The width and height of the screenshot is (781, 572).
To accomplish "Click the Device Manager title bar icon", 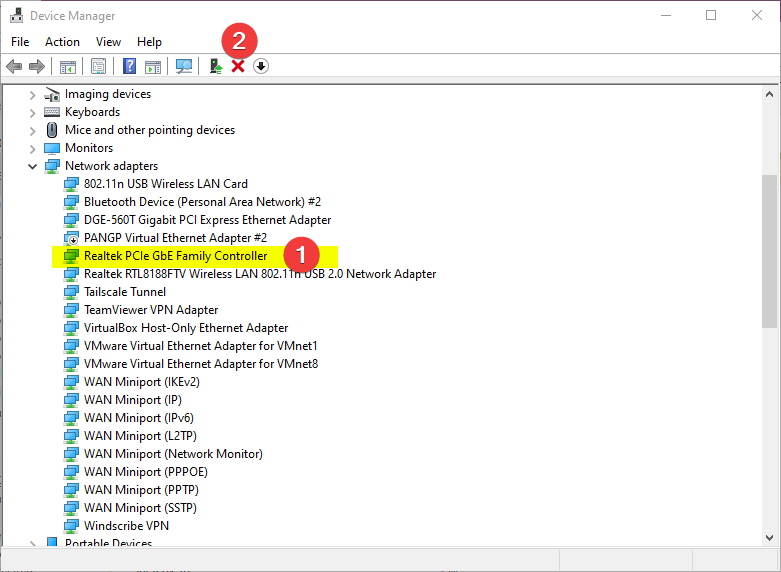I will [16, 15].
